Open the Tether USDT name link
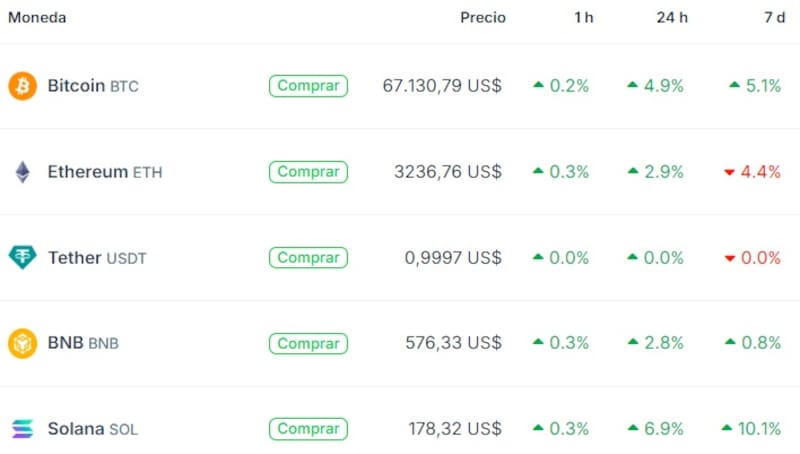The image size is (800, 454). tap(96, 258)
